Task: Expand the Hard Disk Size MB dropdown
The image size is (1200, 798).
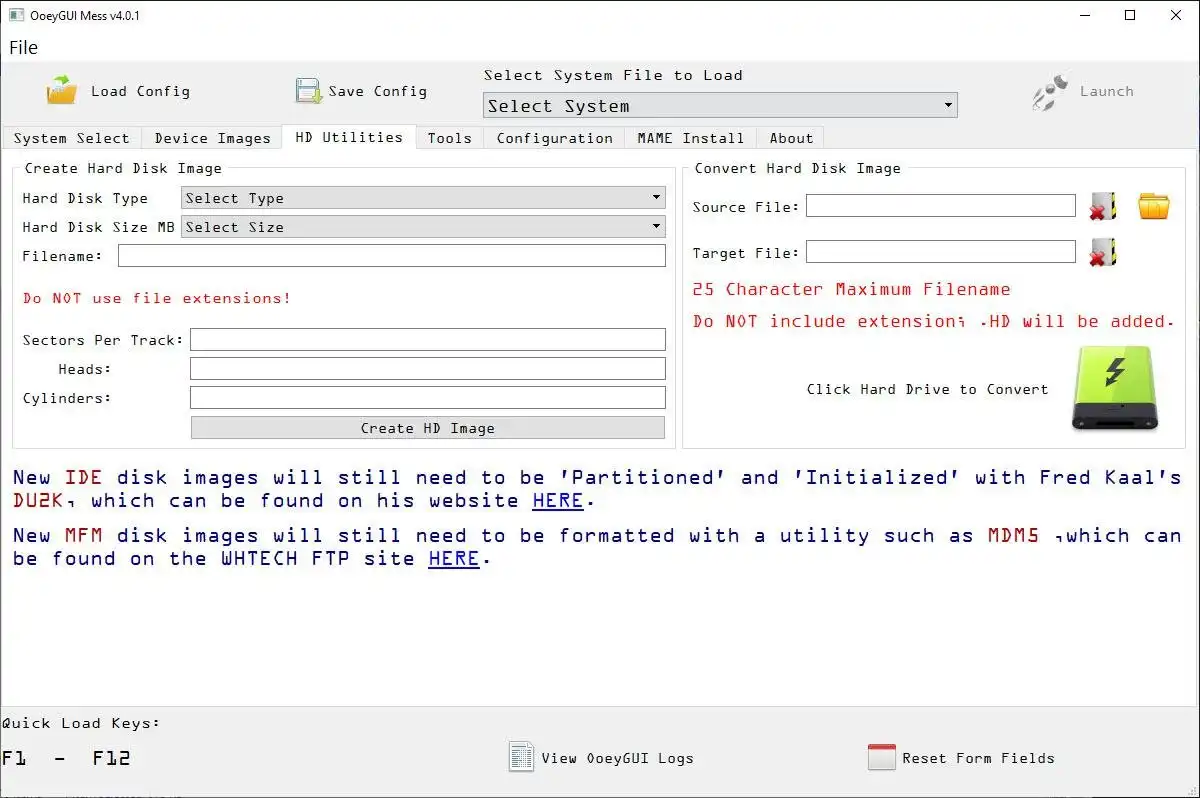Action: coord(423,227)
